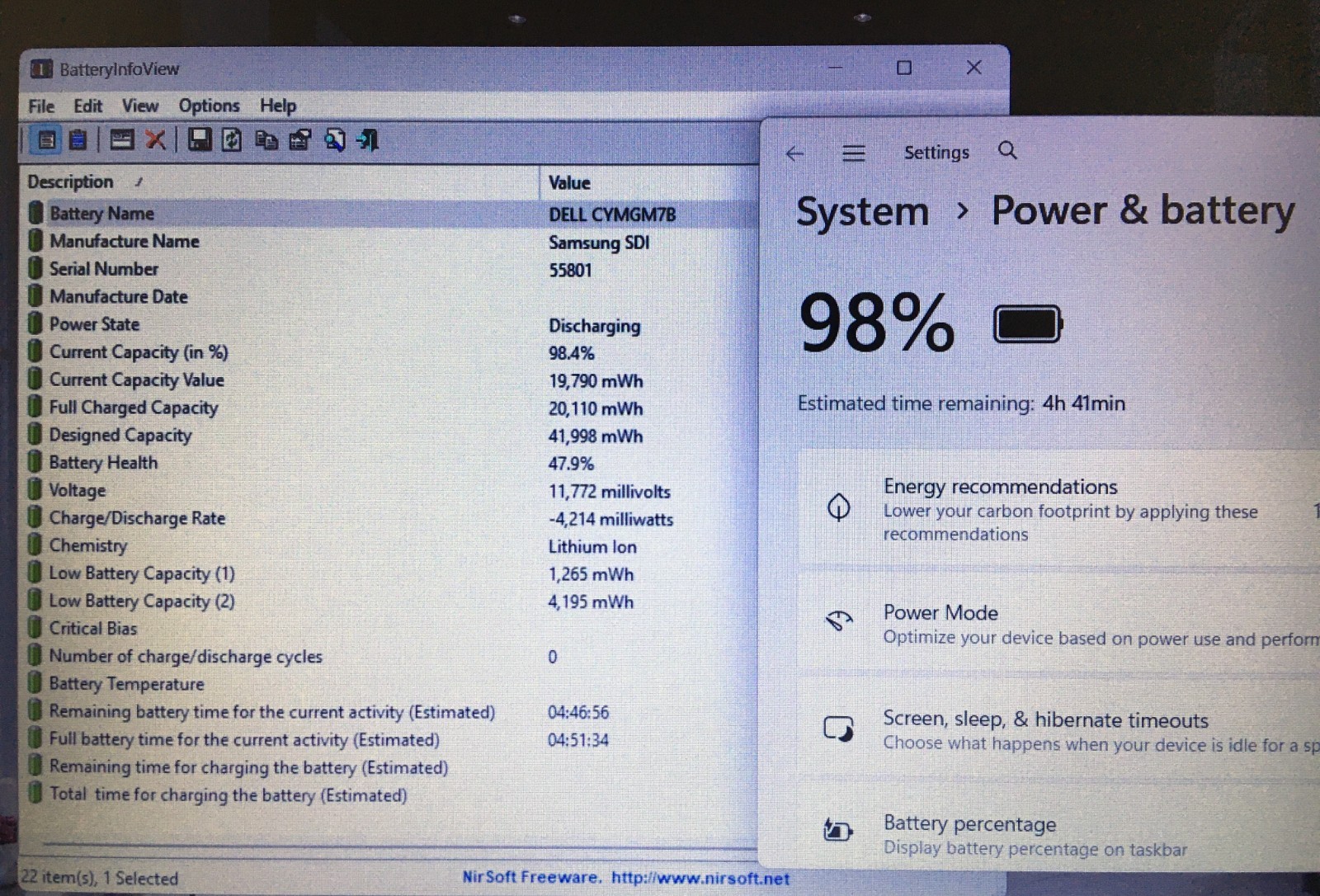Open the View menu
Image resolution: width=1320 pixels, height=896 pixels.
139,106
